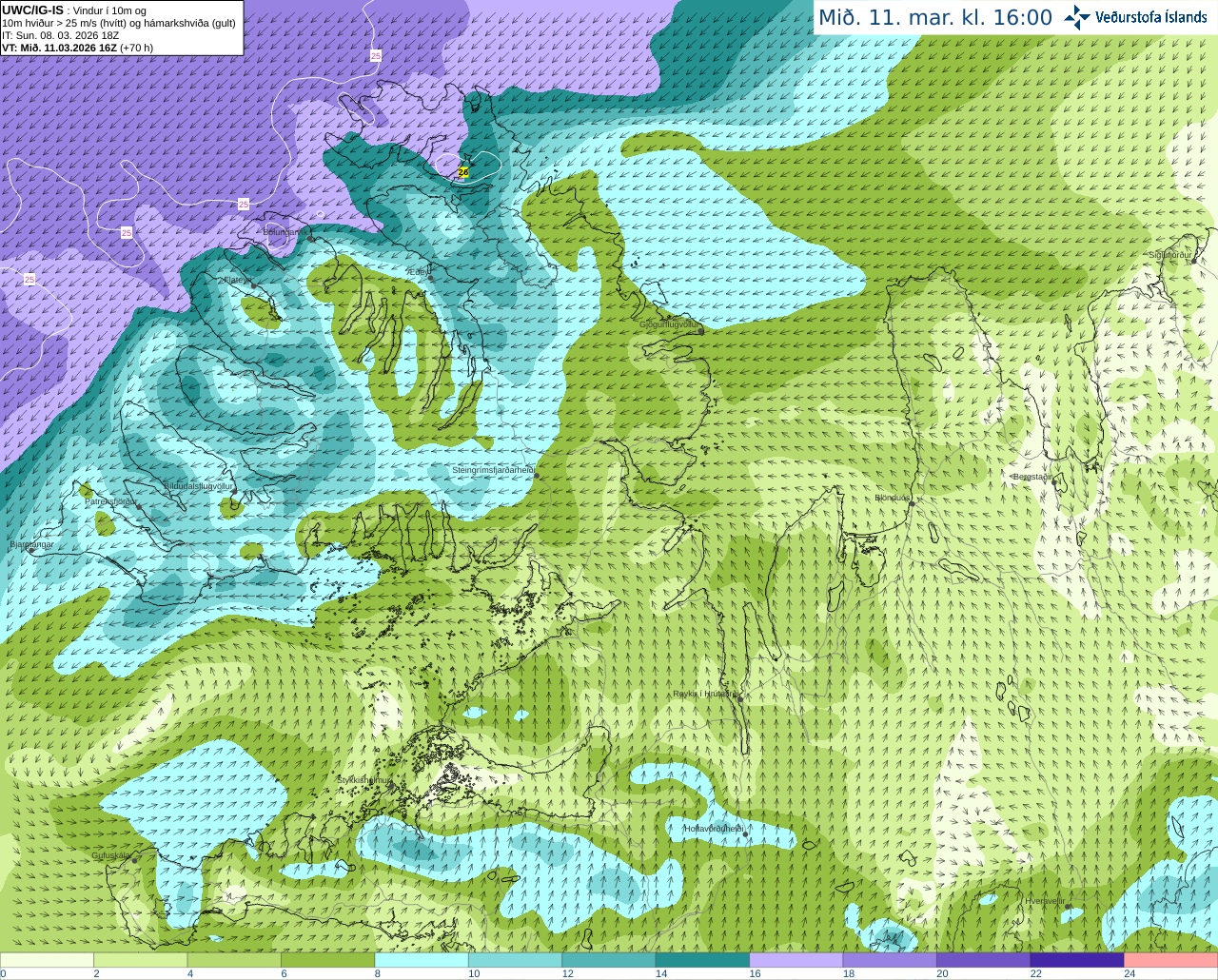Select the Hveravellir station label
Screen dimensions: 1218x980
click(x=1045, y=901)
